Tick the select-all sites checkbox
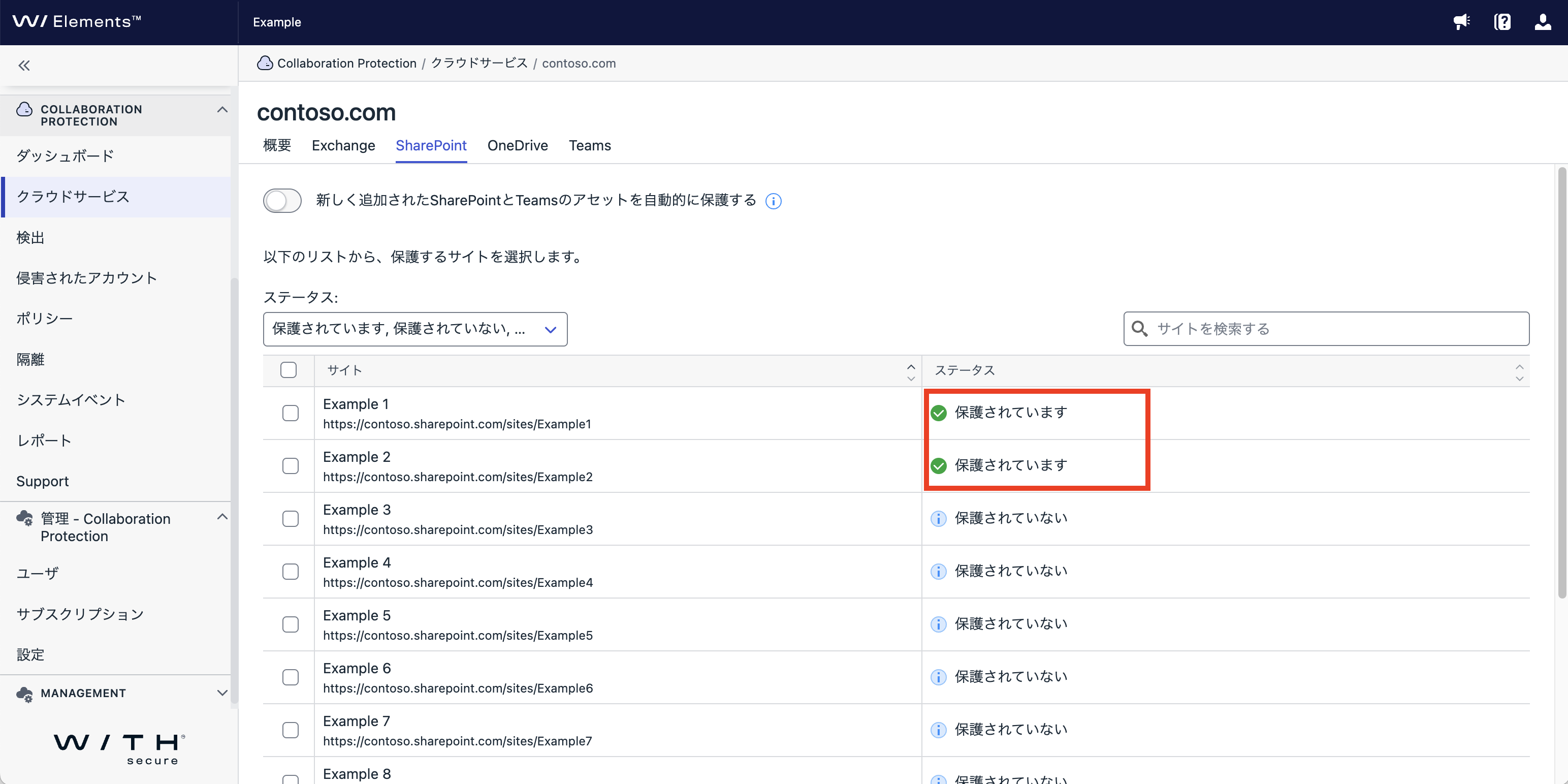Image resolution: width=1568 pixels, height=784 pixels. (289, 369)
